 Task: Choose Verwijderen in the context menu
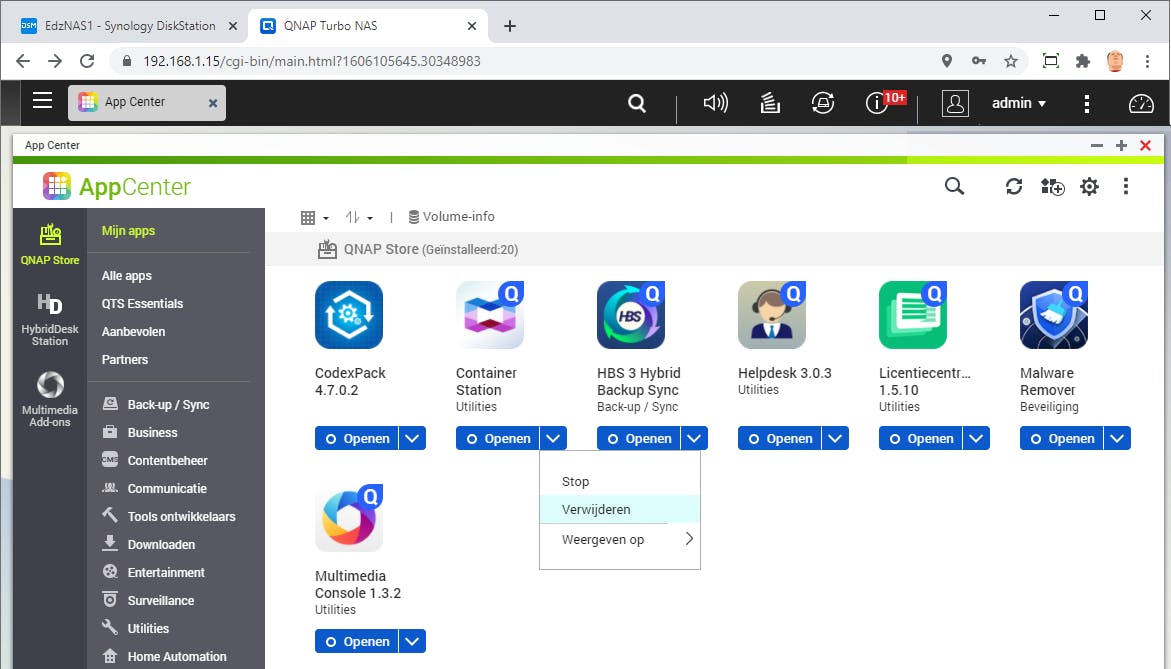(620, 509)
